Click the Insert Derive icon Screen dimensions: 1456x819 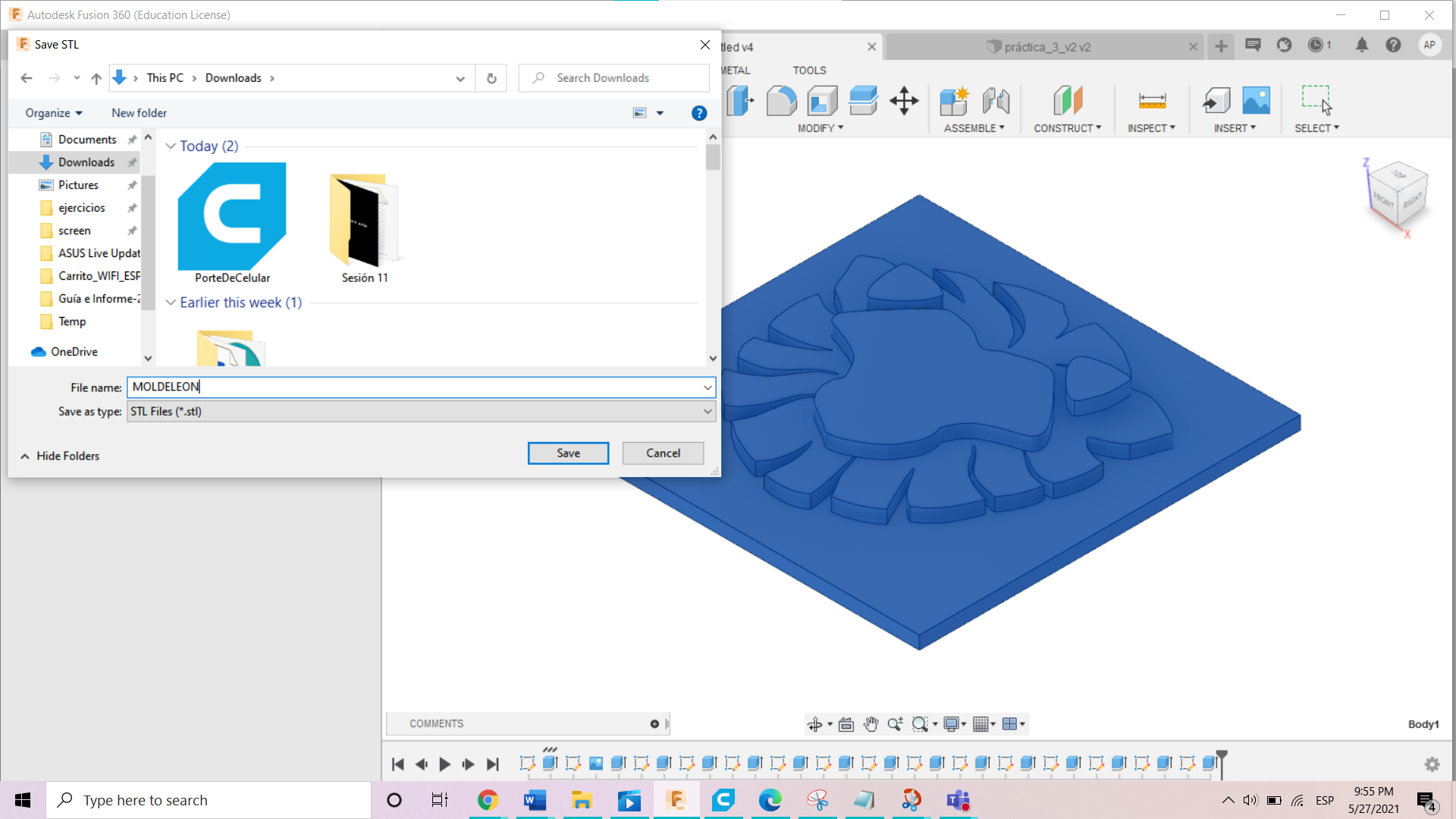pyautogui.click(x=1216, y=100)
